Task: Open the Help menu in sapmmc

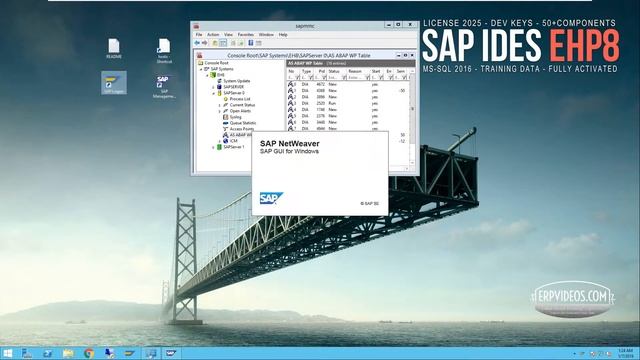Action: tap(283, 35)
